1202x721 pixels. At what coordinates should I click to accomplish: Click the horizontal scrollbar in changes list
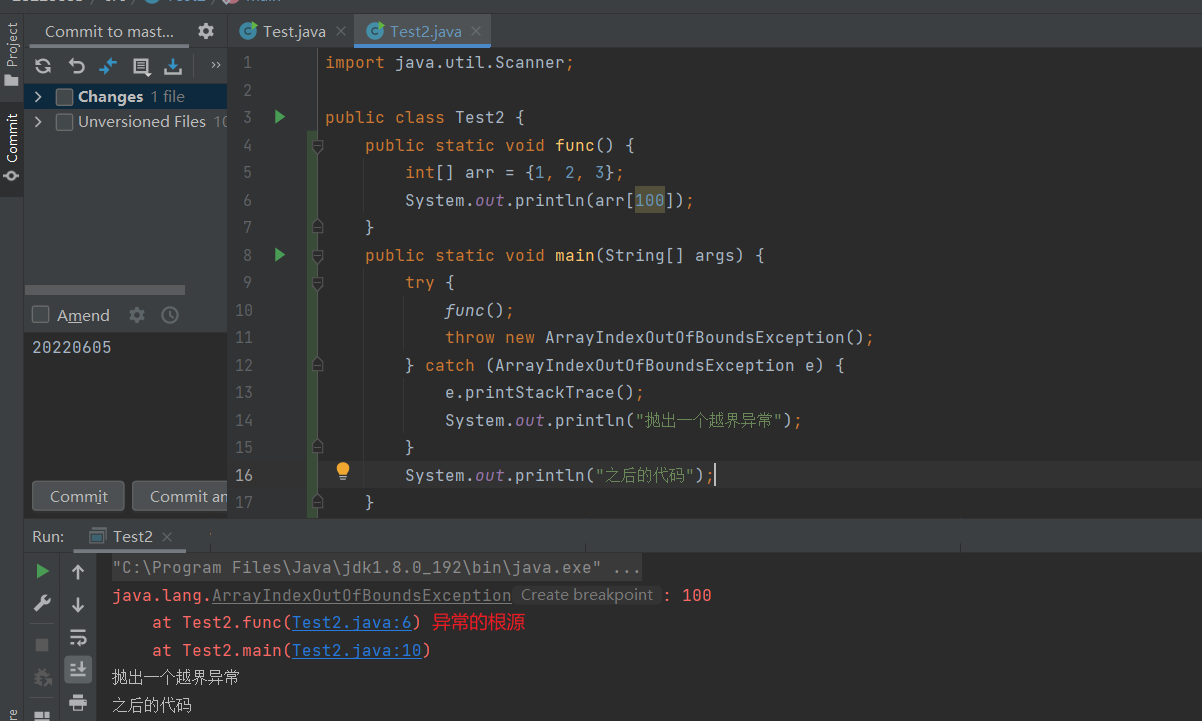tap(105, 290)
